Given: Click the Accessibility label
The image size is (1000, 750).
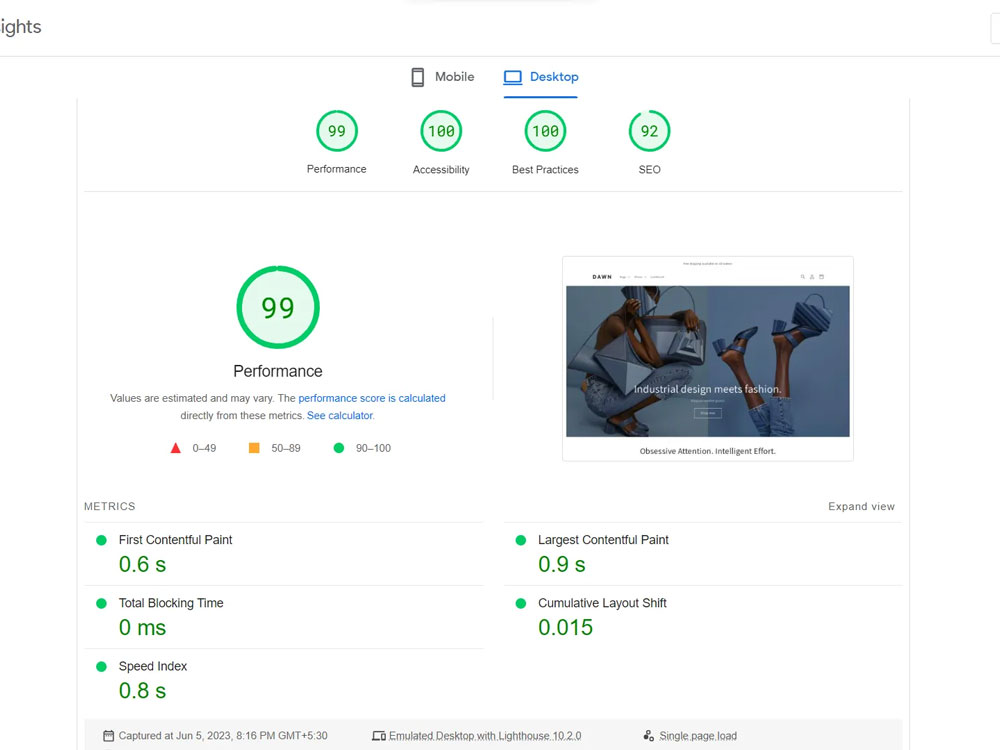Looking at the screenshot, I should (x=441, y=170).
